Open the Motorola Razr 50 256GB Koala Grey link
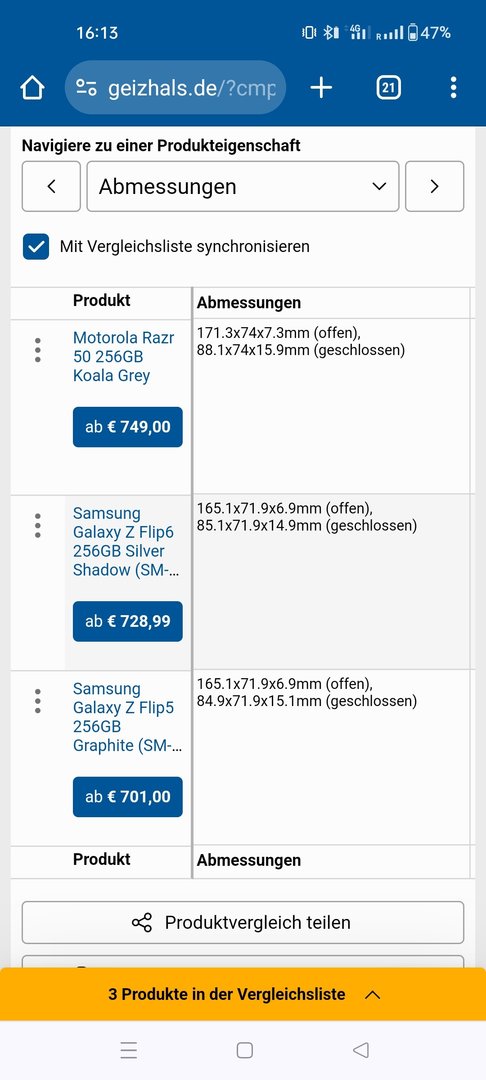The width and height of the screenshot is (486, 1080). [x=124, y=357]
